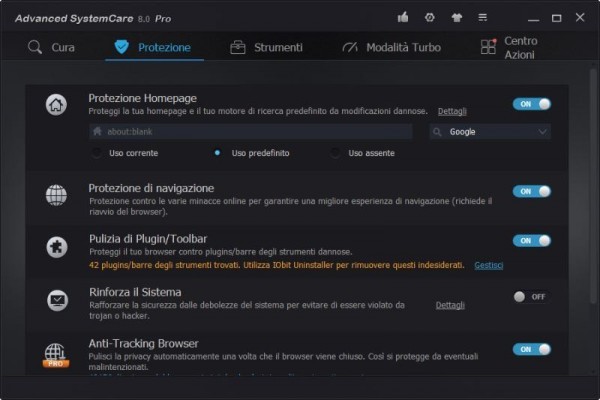Click the about:blank homepage field
Viewport: 600px width, 400px height.
250,132
